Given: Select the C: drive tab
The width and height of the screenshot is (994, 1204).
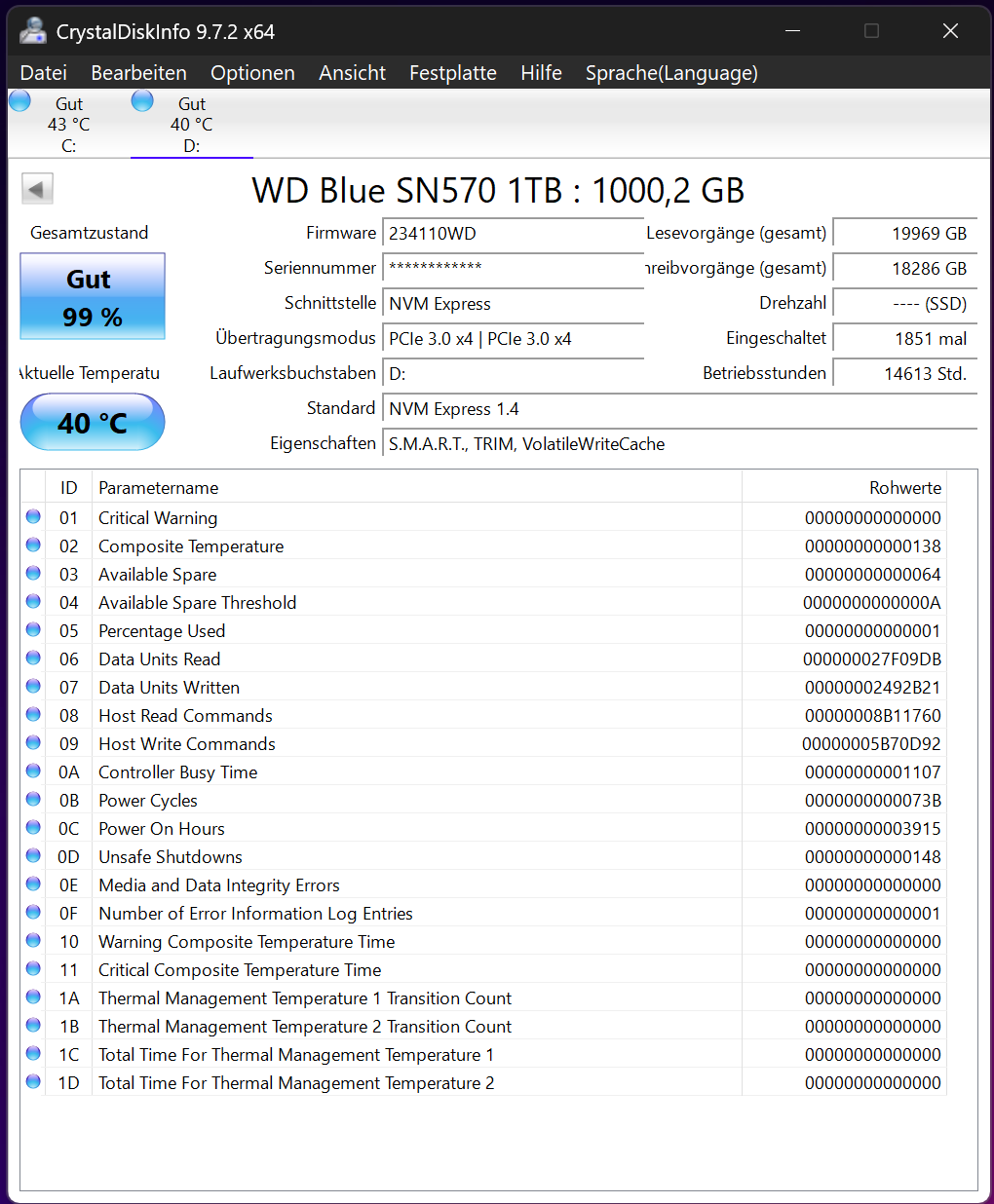Looking at the screenshot, I should (x=69, y=125).
